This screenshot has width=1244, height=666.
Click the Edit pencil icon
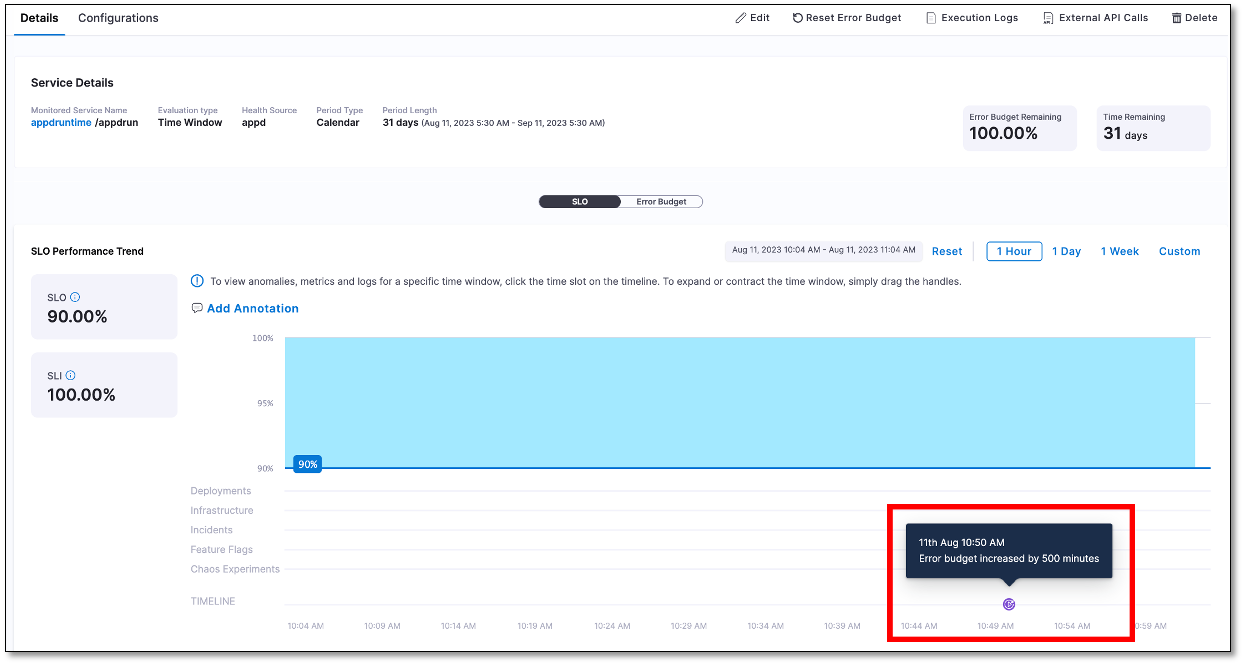pyautogui.click(x=740, y=18)
